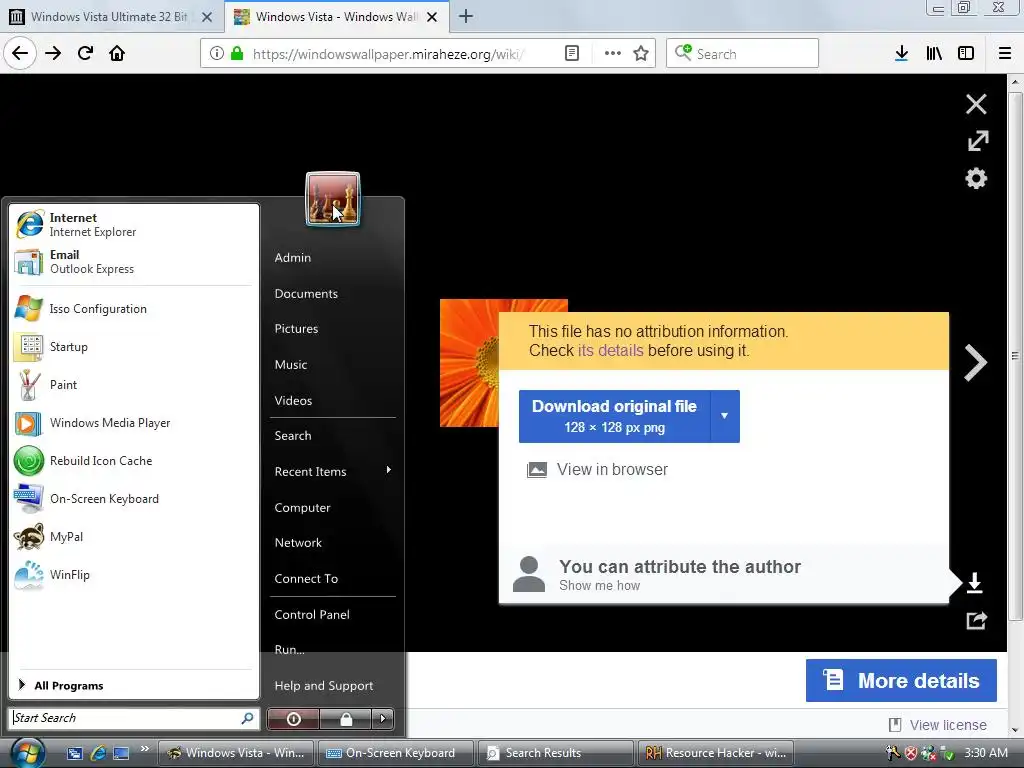
Task: Bookmark this page with the star
Action: 641,54
